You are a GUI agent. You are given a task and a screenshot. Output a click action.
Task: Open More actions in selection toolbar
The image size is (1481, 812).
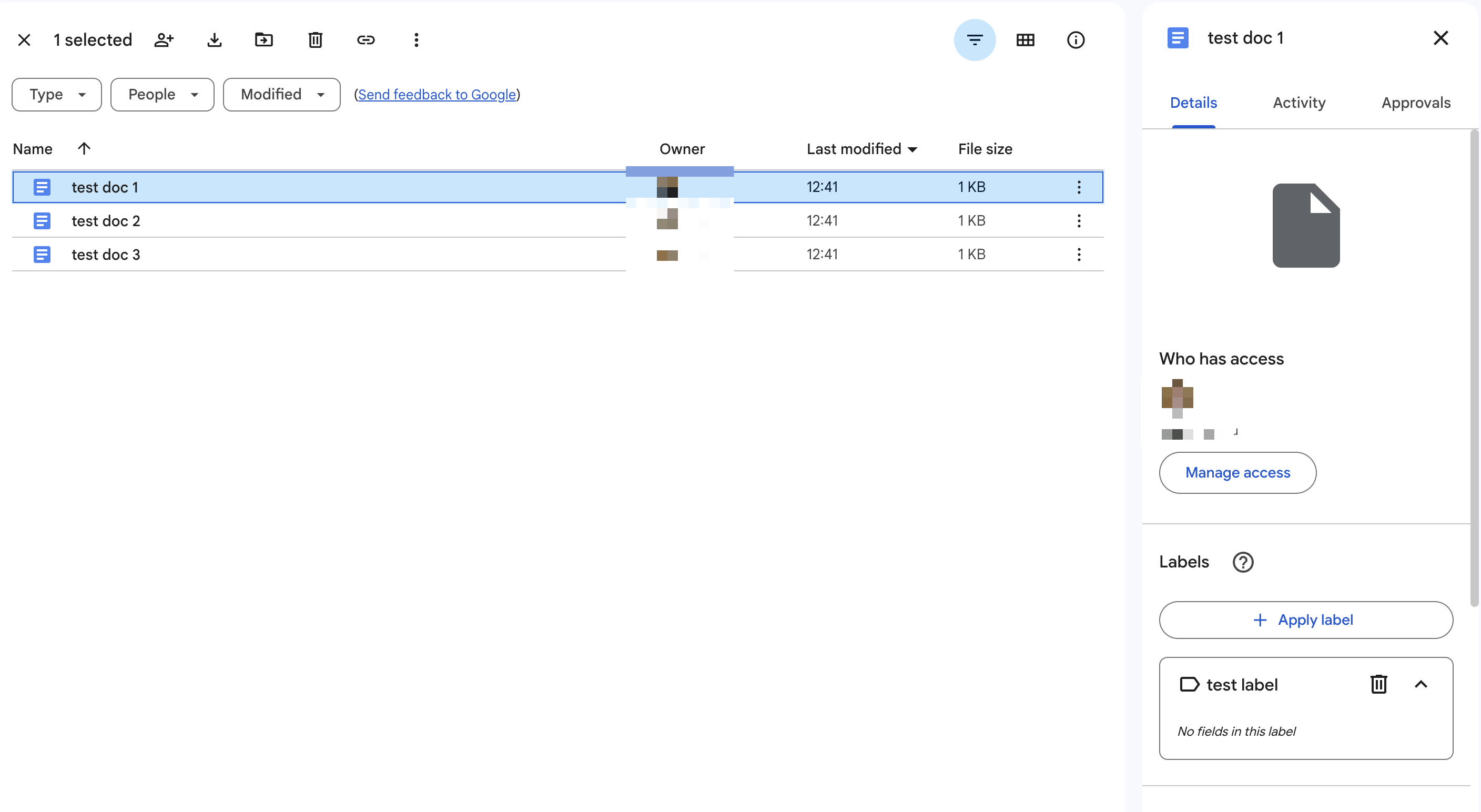[x=416, y=39]
